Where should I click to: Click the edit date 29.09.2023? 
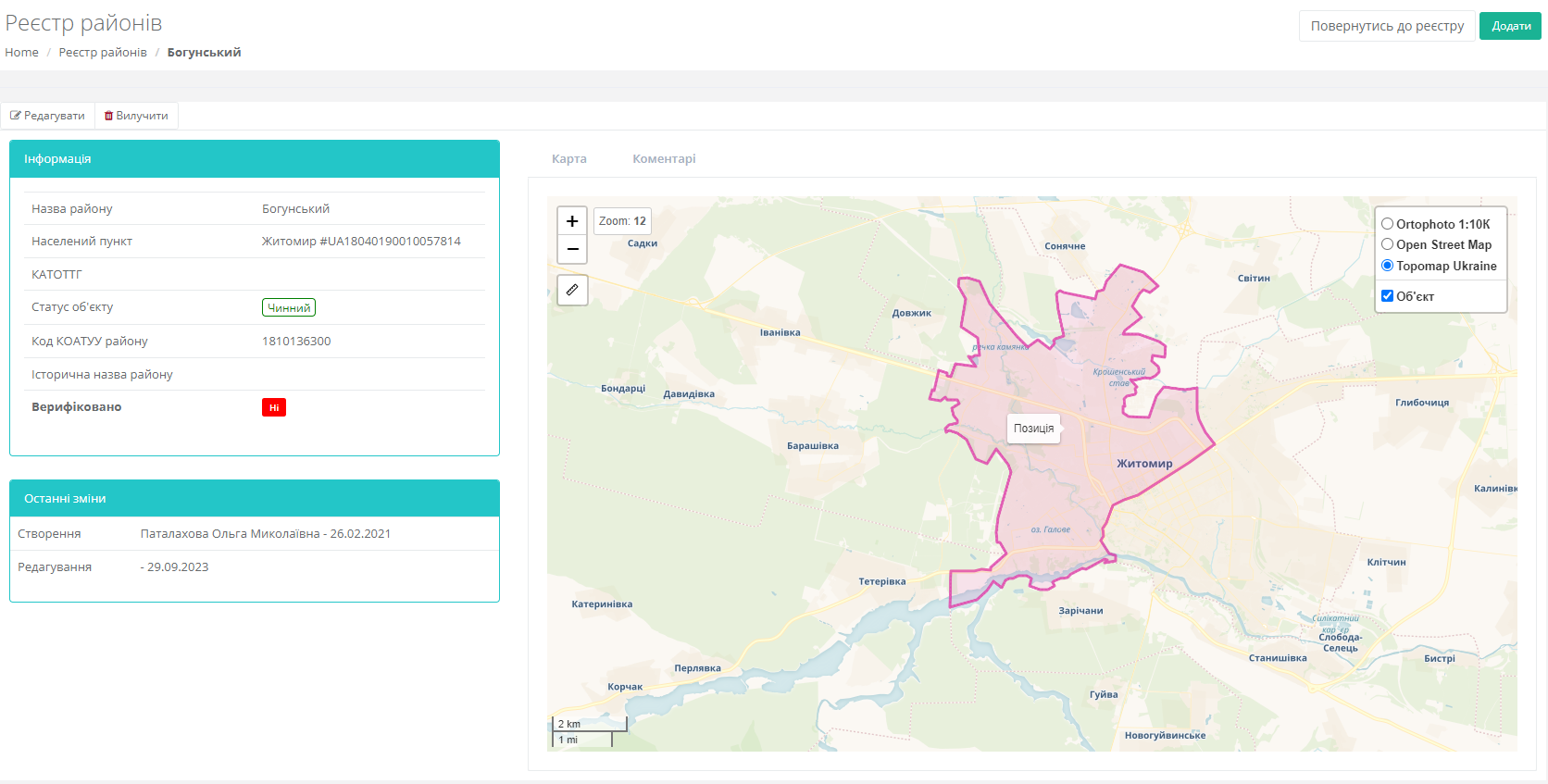(178, 567)
